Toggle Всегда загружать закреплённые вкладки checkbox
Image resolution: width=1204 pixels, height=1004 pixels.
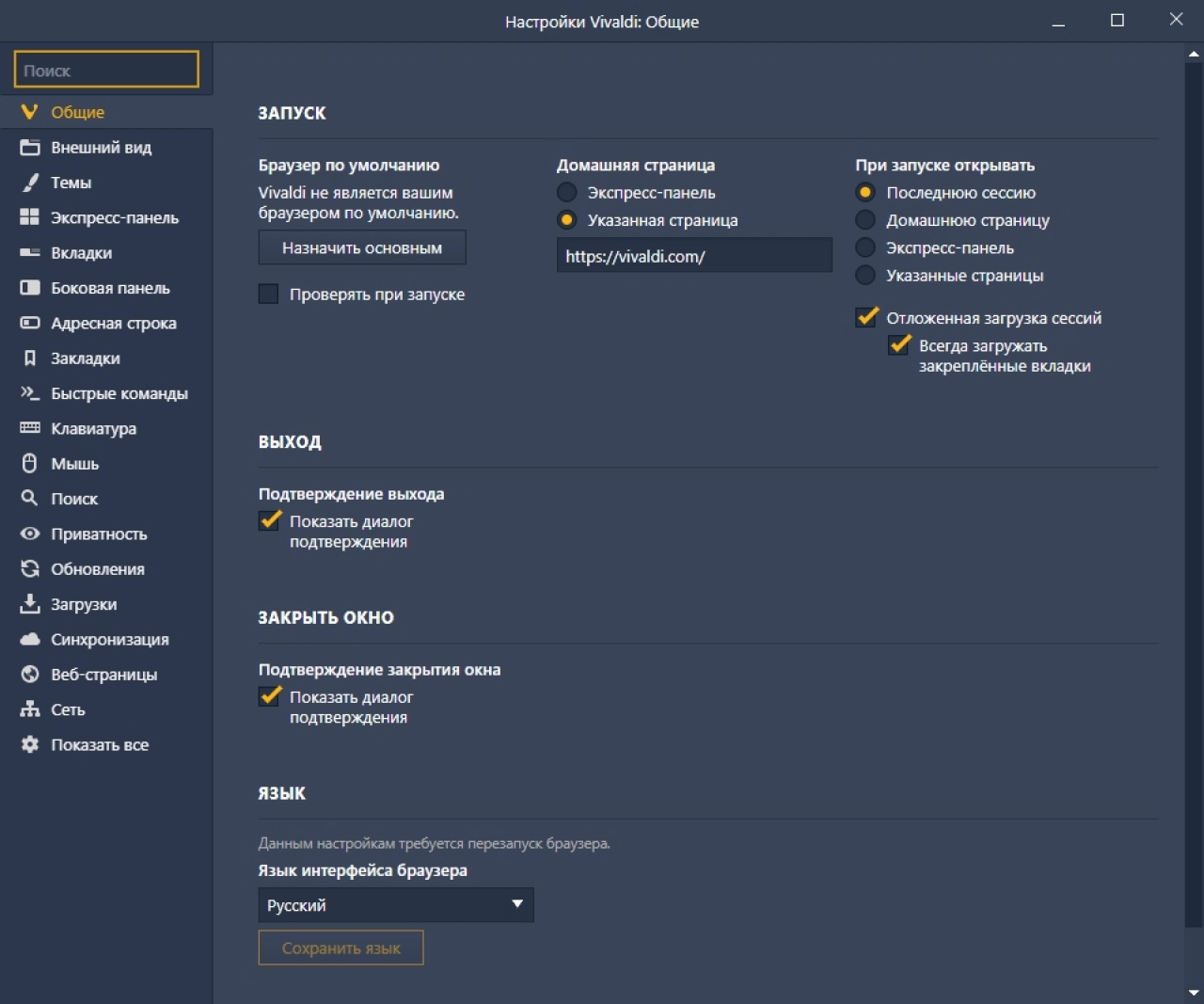[899, 345]
